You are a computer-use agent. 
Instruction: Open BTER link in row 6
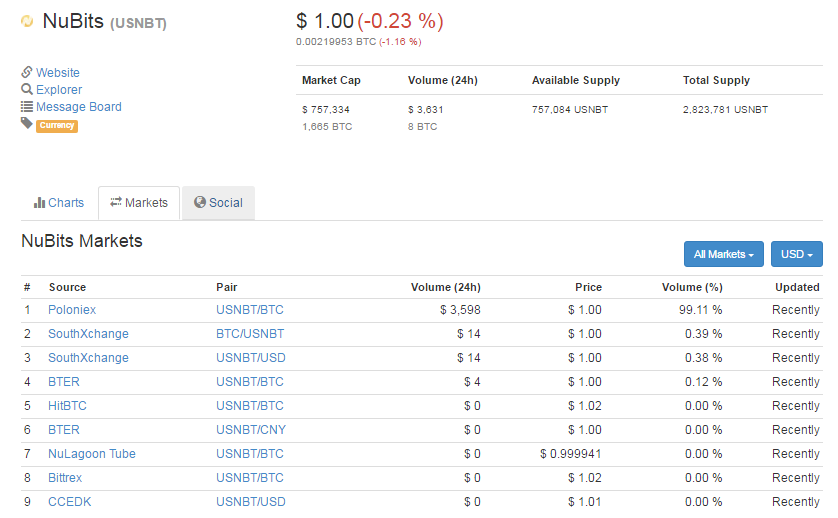point(64,430)
